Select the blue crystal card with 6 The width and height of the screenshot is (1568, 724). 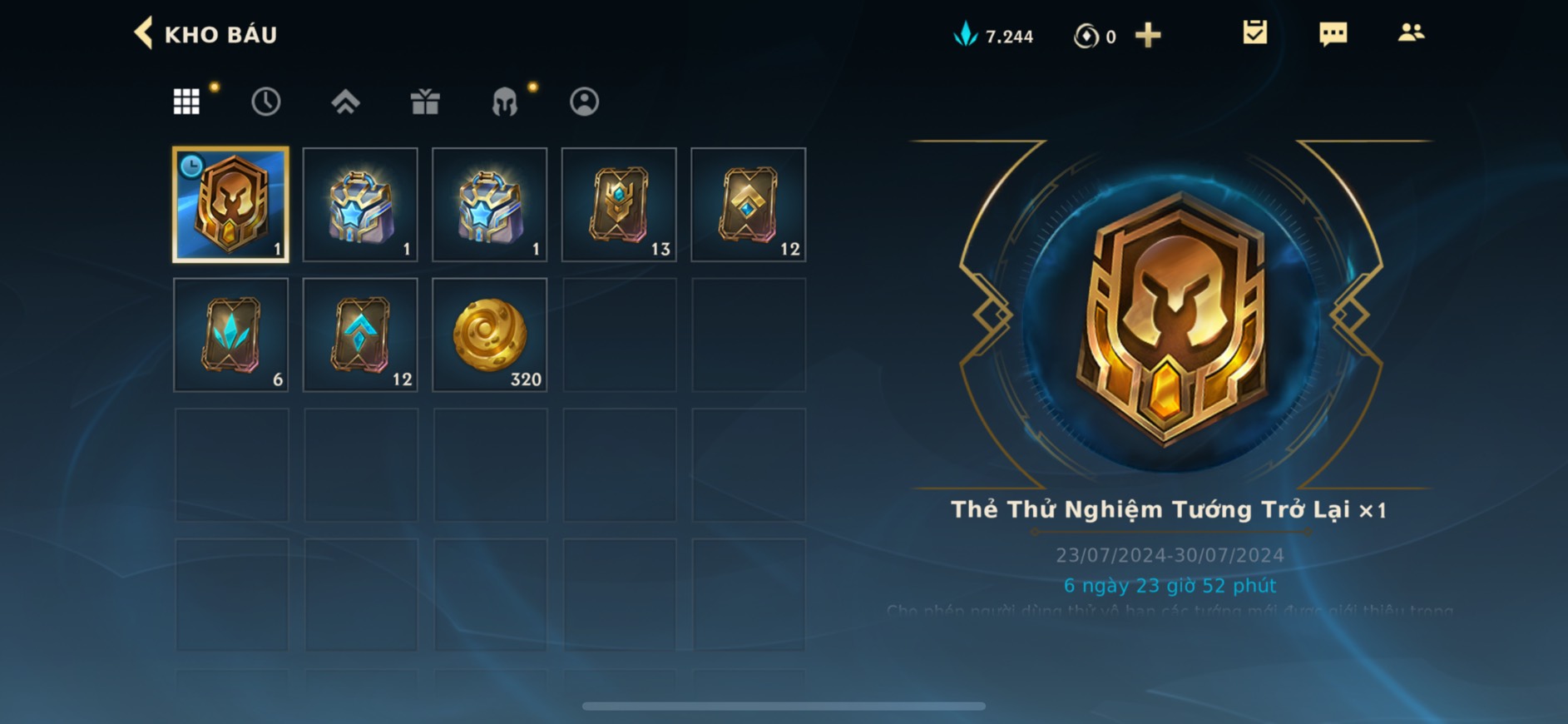231,335
